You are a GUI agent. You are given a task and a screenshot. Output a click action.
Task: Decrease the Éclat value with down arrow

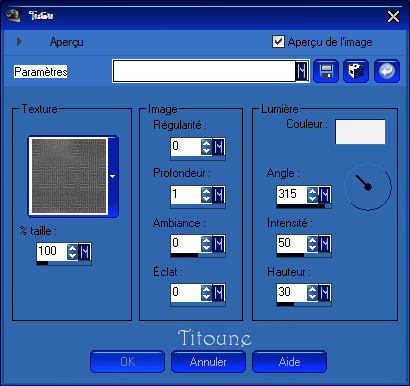206,297
